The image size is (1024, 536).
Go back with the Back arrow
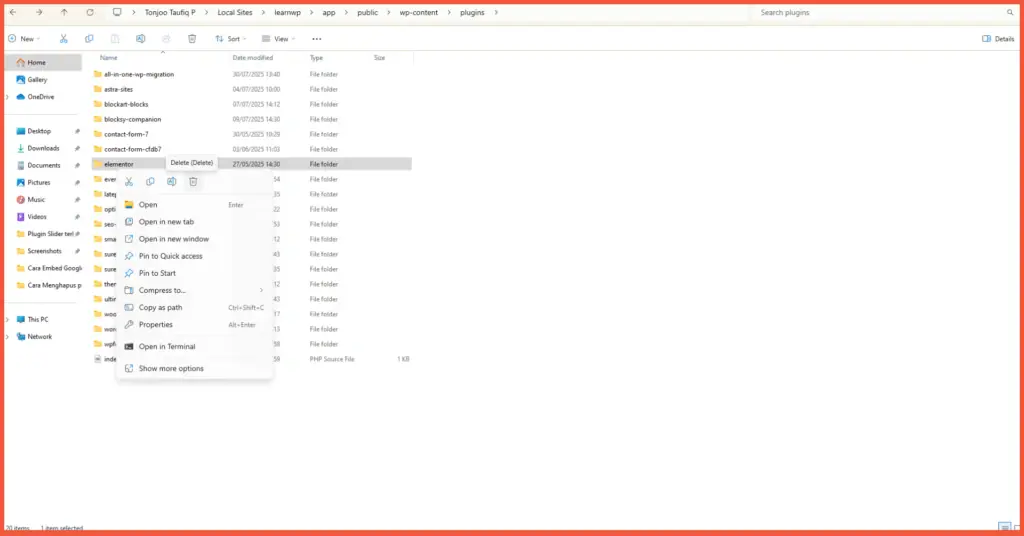13,12
